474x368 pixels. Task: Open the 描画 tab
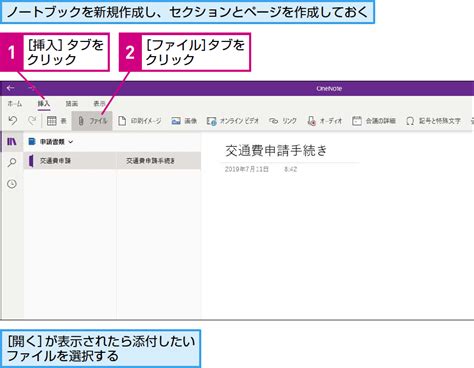72,104
